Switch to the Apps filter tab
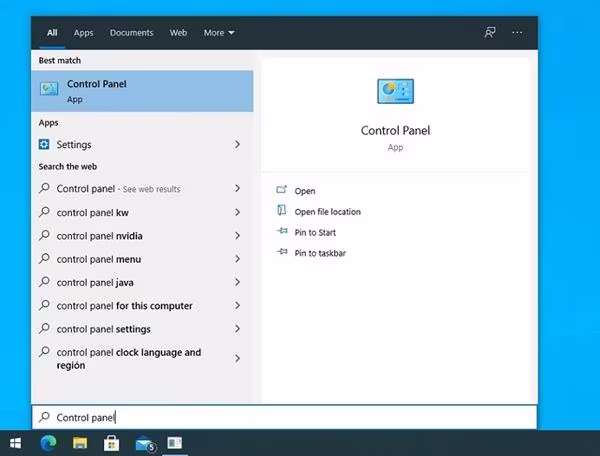The height and width of the screenshot is (456, 600). [83, 33]
